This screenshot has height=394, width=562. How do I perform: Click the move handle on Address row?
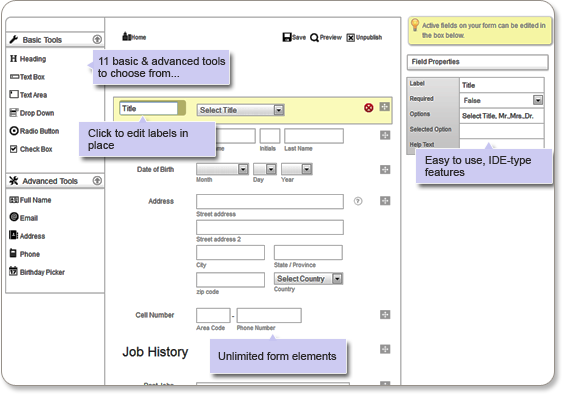[x=385, y=201]
